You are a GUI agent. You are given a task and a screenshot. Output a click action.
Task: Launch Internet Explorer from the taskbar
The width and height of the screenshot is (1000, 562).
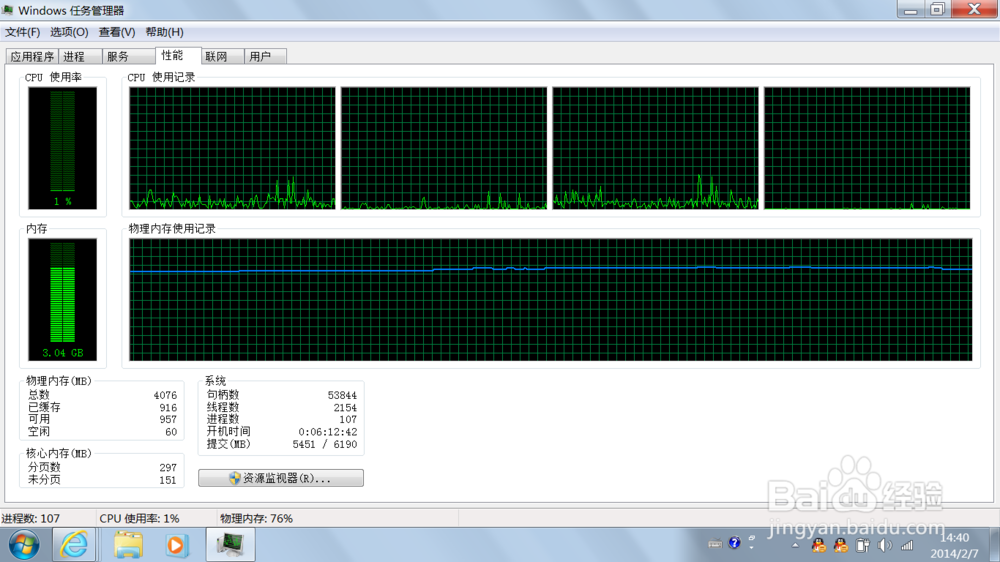coord(74,545)
